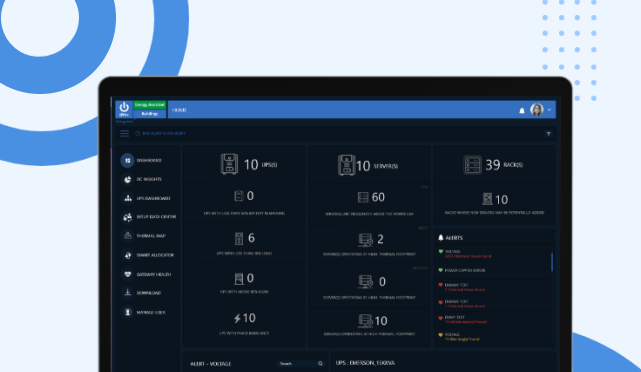
Task: Click the Download sidebar icon
Action: tap(128, 293)
